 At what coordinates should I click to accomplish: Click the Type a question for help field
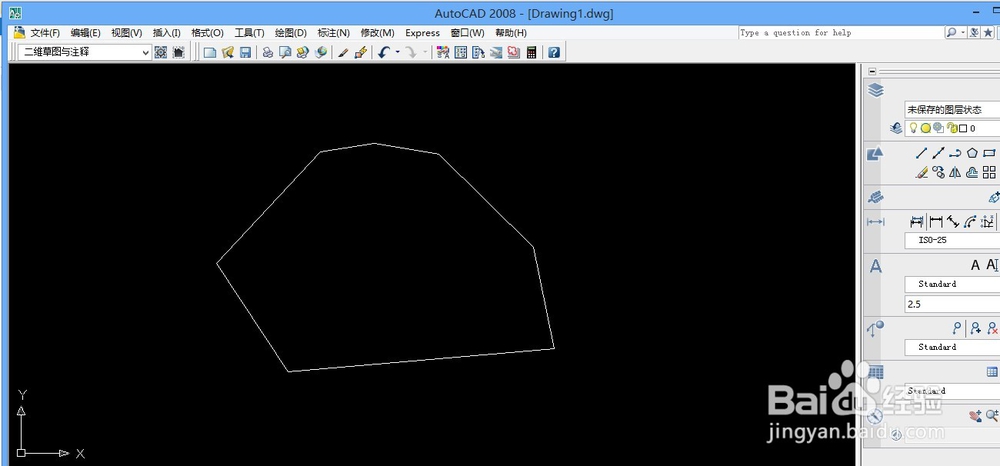pos(840,33)
